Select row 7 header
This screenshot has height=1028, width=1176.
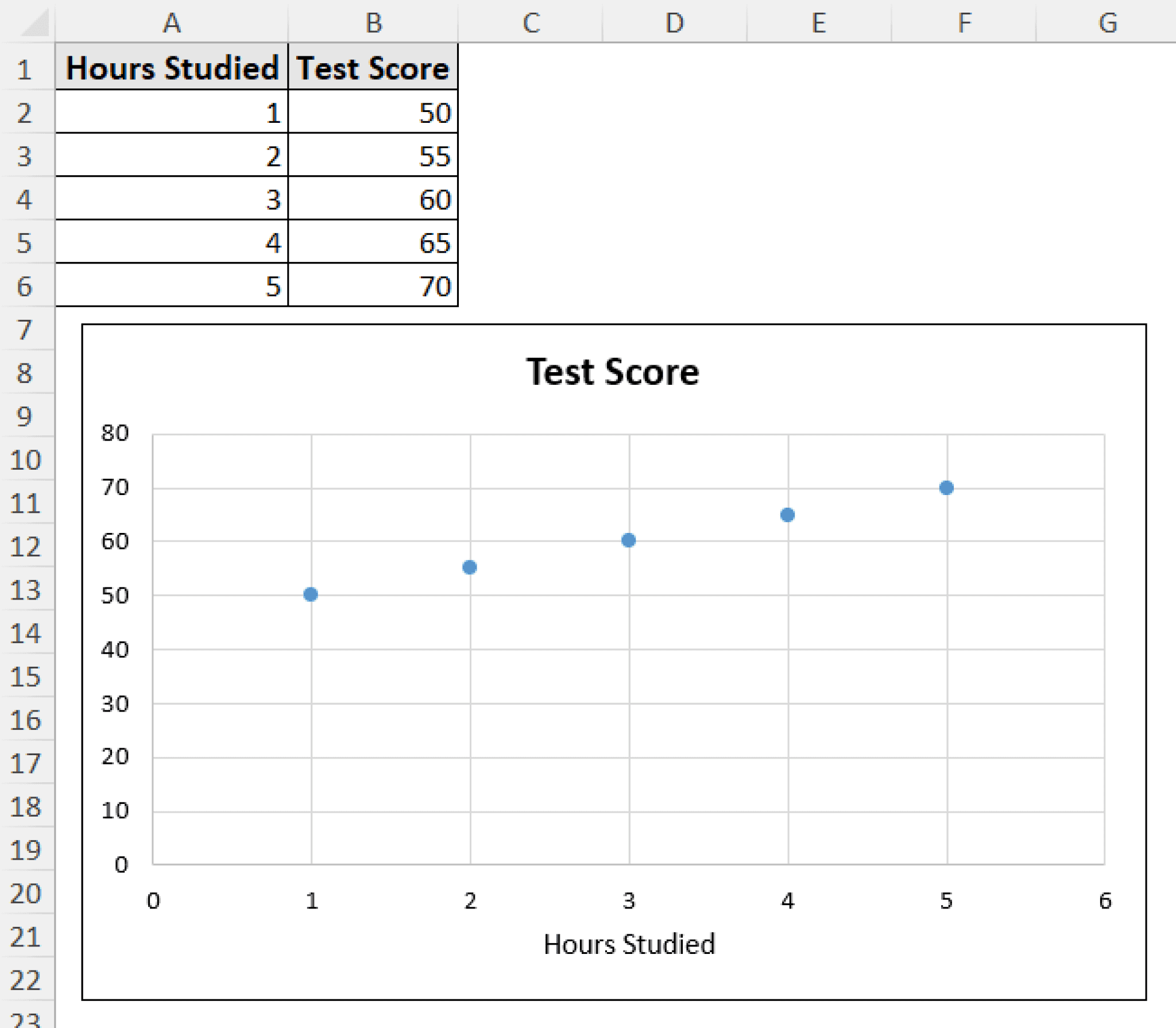click(25, 330)
